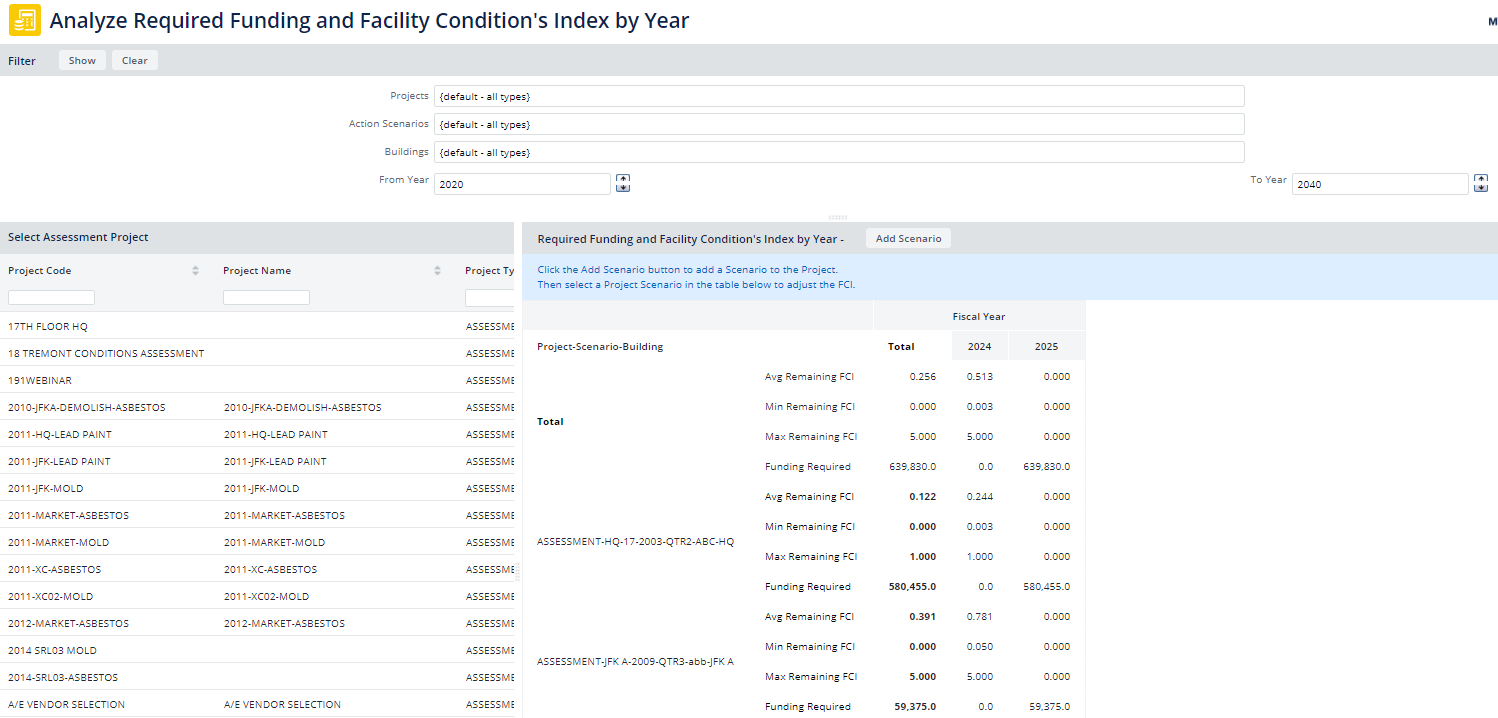Click the From Year increment up arrow
This screenshot has width=1498, height=718.
pyautogui.click(x=622, y=178)
